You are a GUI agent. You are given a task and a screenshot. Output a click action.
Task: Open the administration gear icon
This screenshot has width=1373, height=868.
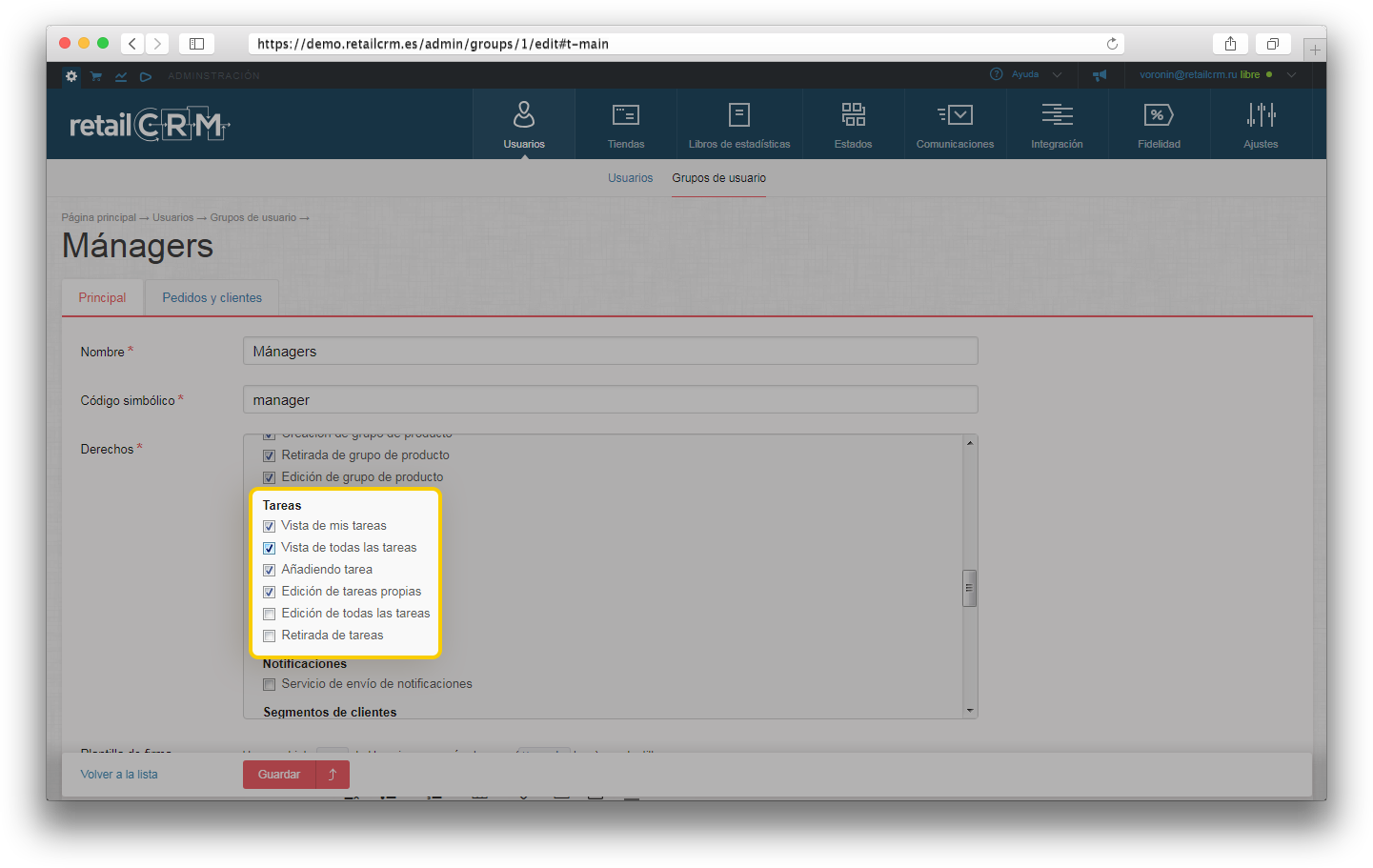(71, 75)
